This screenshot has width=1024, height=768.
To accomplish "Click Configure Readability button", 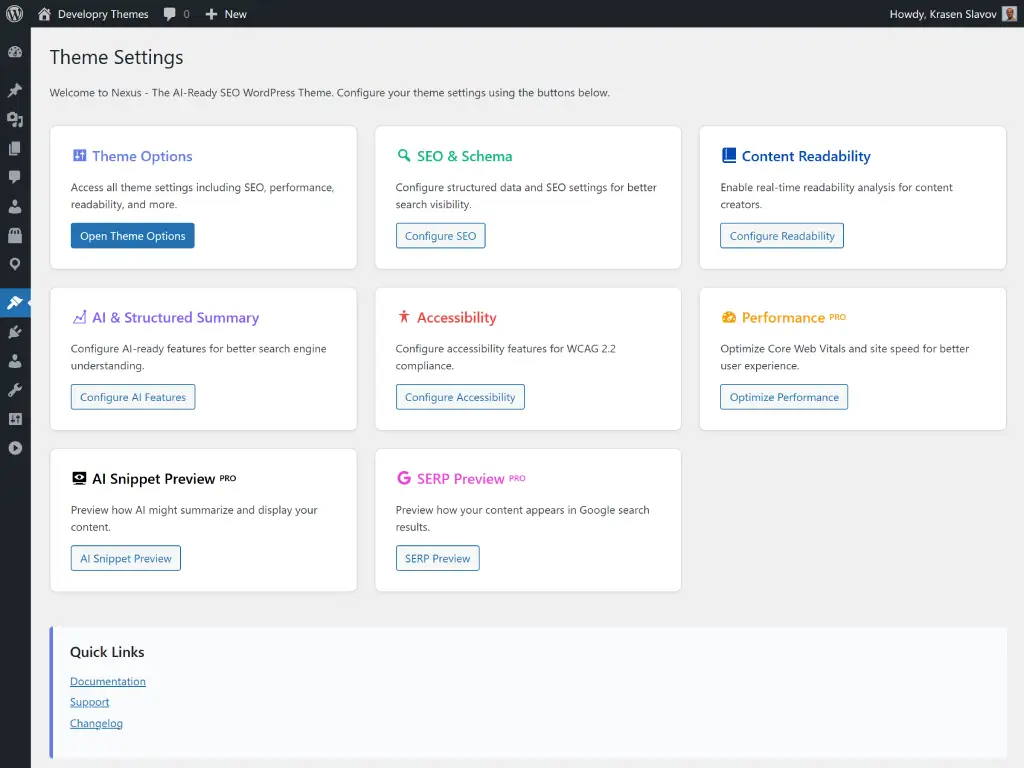I will (x=781, y=236).
